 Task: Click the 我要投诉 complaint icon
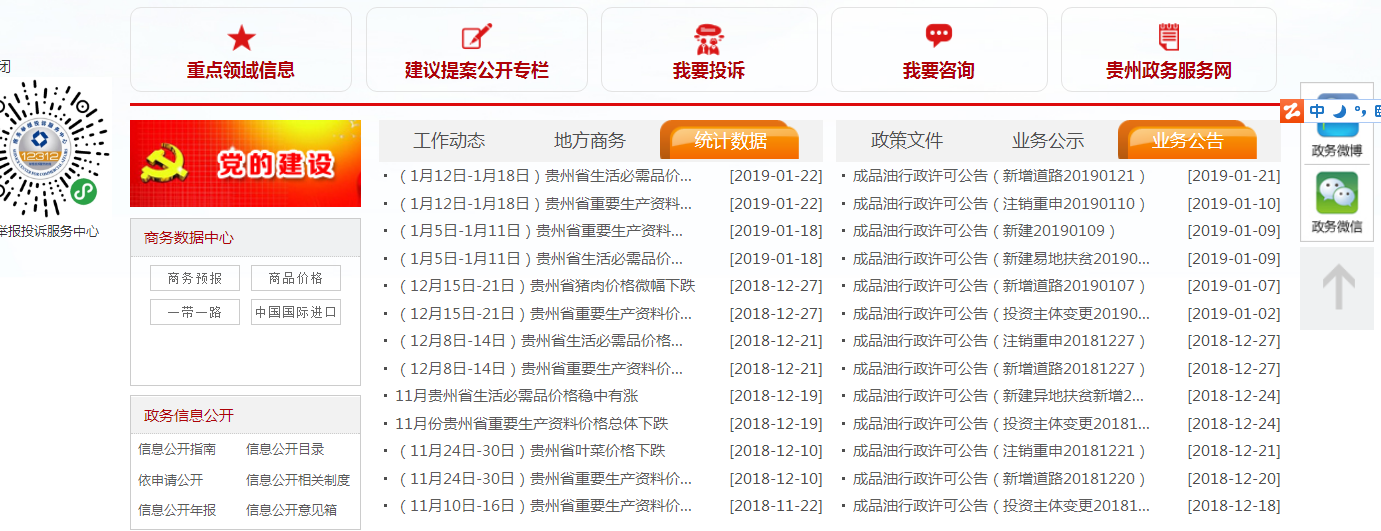pos(709,38)
